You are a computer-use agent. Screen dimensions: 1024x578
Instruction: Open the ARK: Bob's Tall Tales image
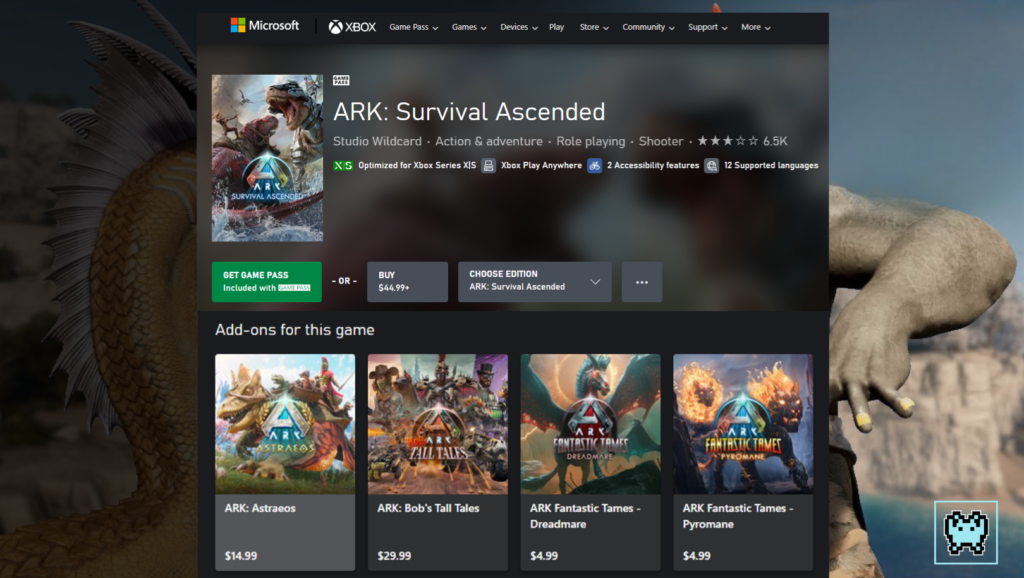pyautogui.click(x=438, y=424)
